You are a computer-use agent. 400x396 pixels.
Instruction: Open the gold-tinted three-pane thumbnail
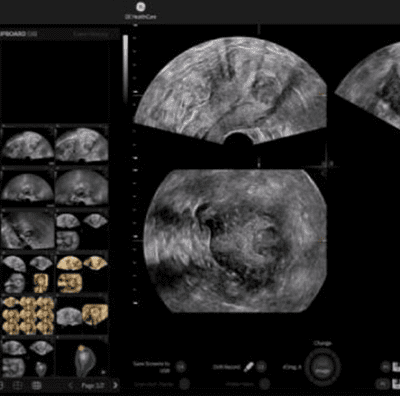click(x=82, y=273)
